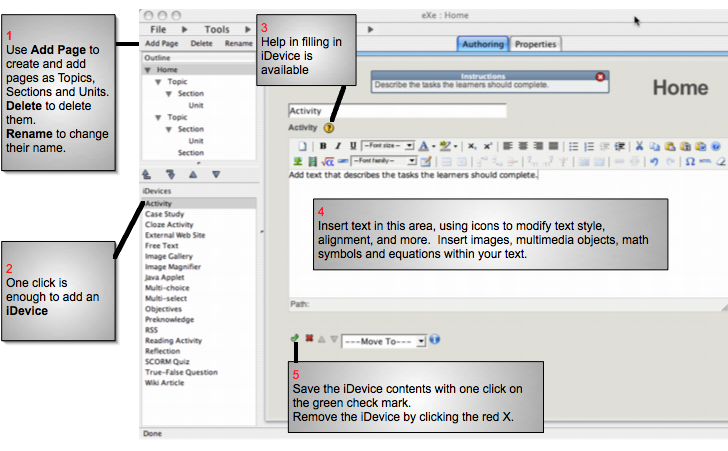The image size is (728, 451).
Task: Undo the last edit
Action: [654, 161]
